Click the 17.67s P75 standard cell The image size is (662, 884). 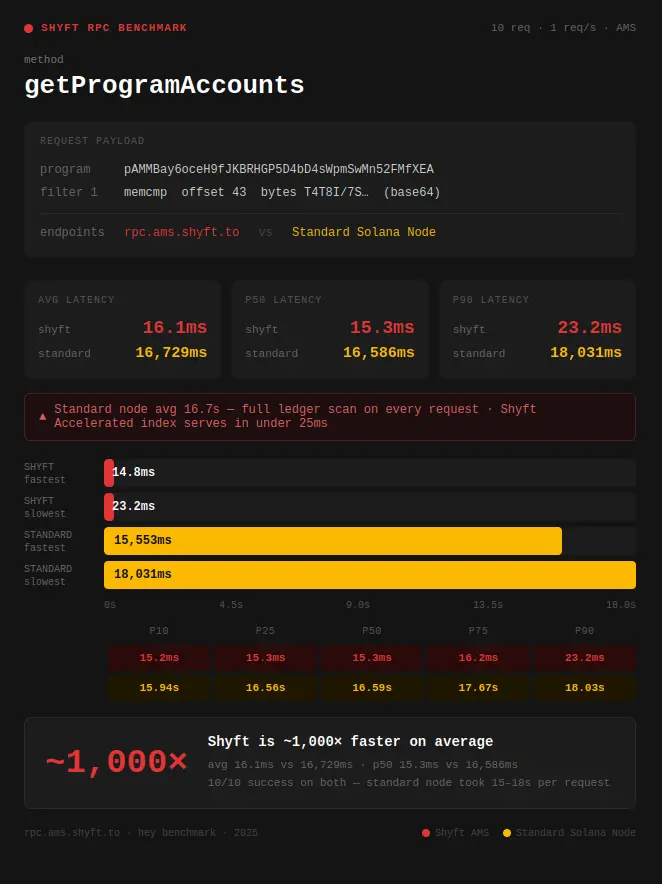[x=478, y=687]
